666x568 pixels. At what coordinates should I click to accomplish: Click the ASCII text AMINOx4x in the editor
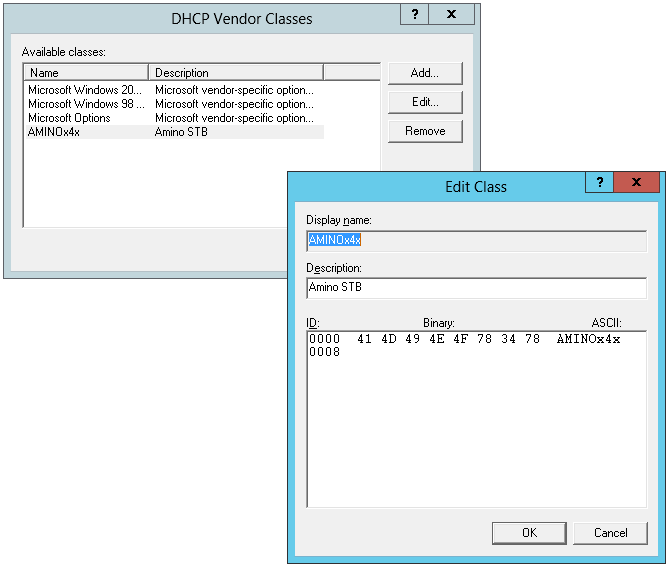tap(589, 339)
